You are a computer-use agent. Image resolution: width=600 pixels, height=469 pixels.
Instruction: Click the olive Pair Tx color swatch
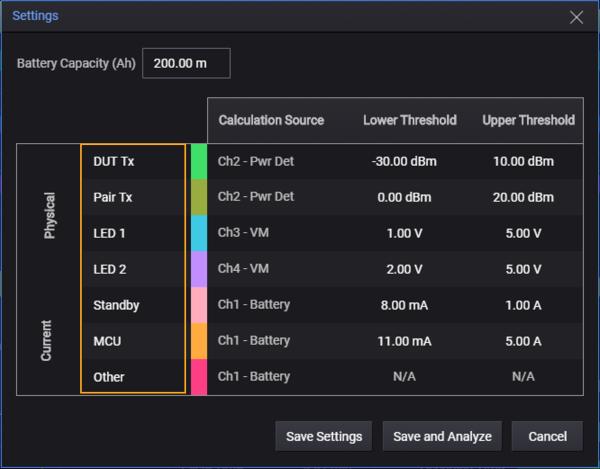click(x=199, y=197)
